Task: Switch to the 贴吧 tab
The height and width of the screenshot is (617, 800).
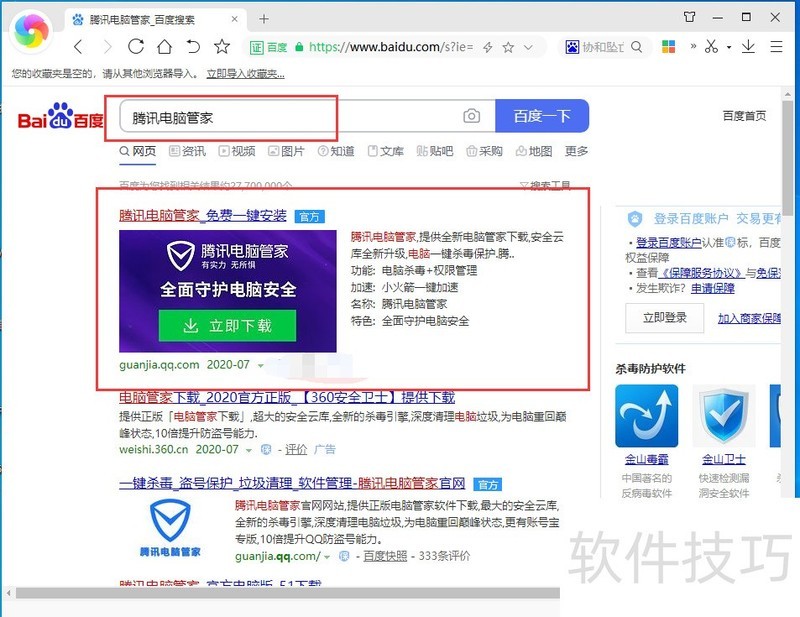Action: point(435,151)
